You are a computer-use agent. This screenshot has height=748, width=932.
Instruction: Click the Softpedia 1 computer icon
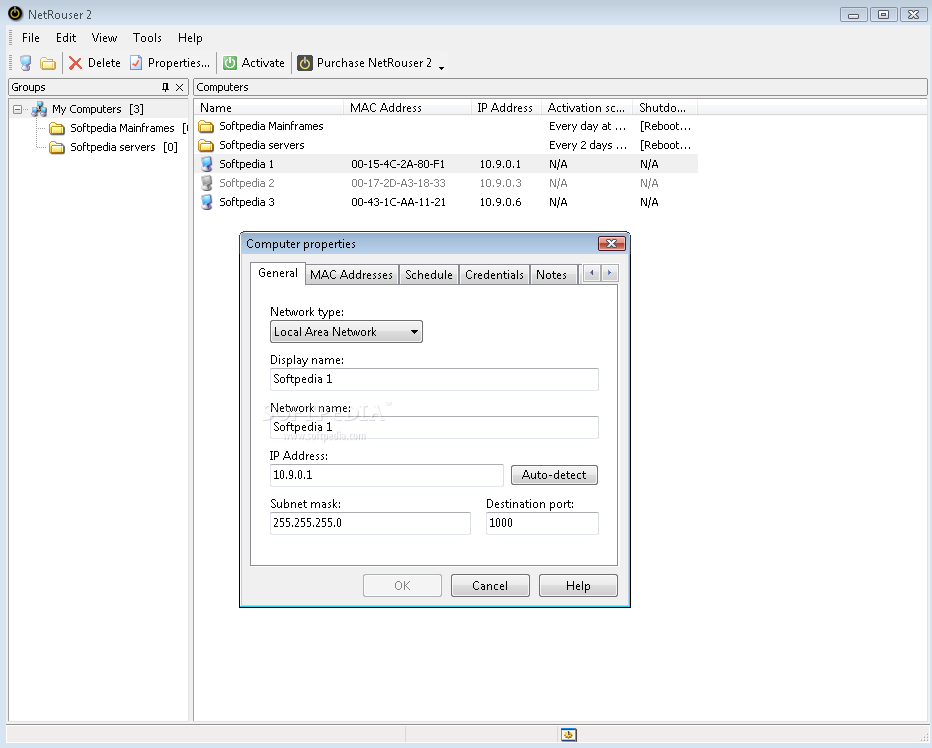(x=206, y=164)
